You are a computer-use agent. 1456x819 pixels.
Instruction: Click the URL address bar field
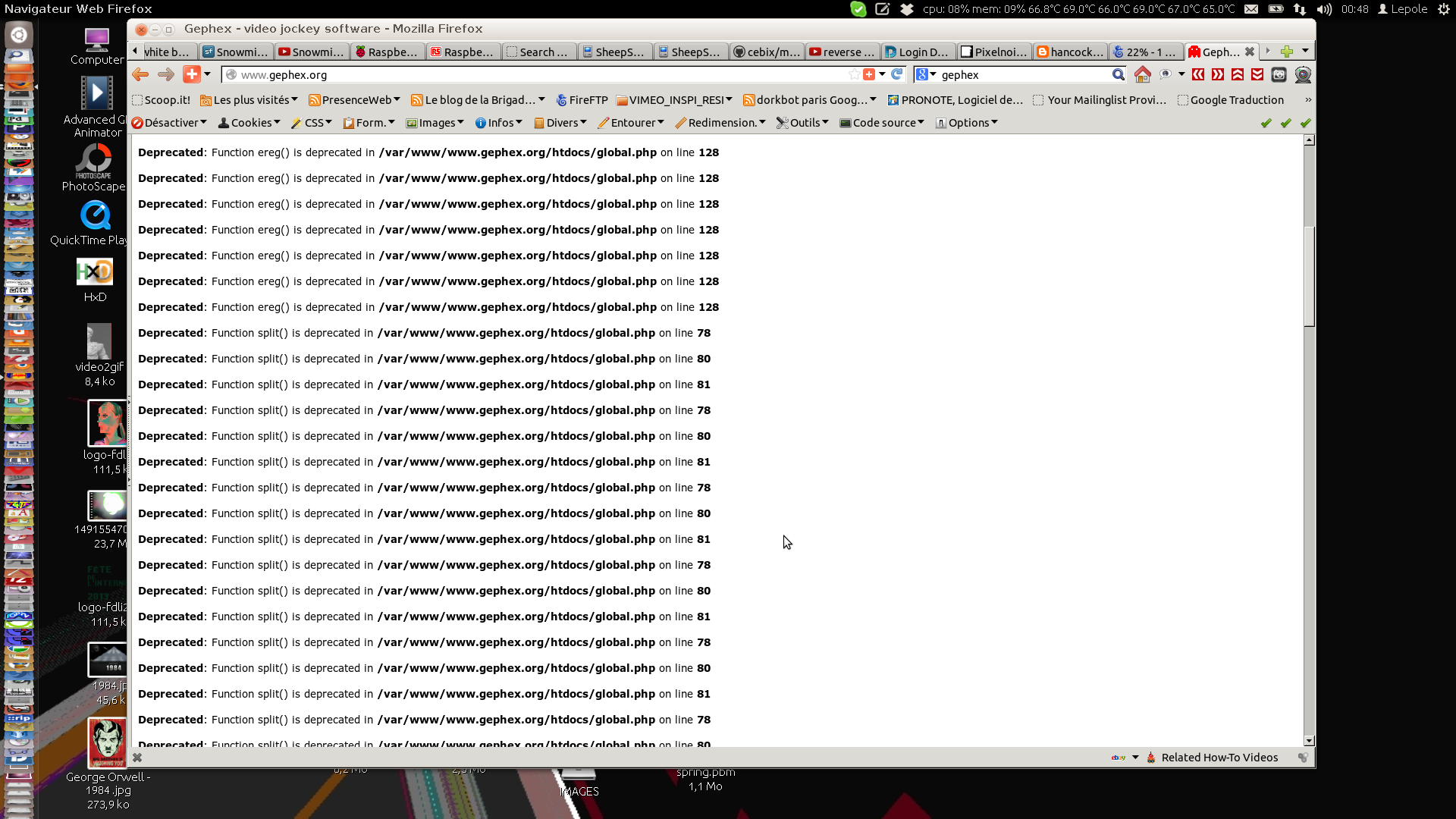coord(531,74)
